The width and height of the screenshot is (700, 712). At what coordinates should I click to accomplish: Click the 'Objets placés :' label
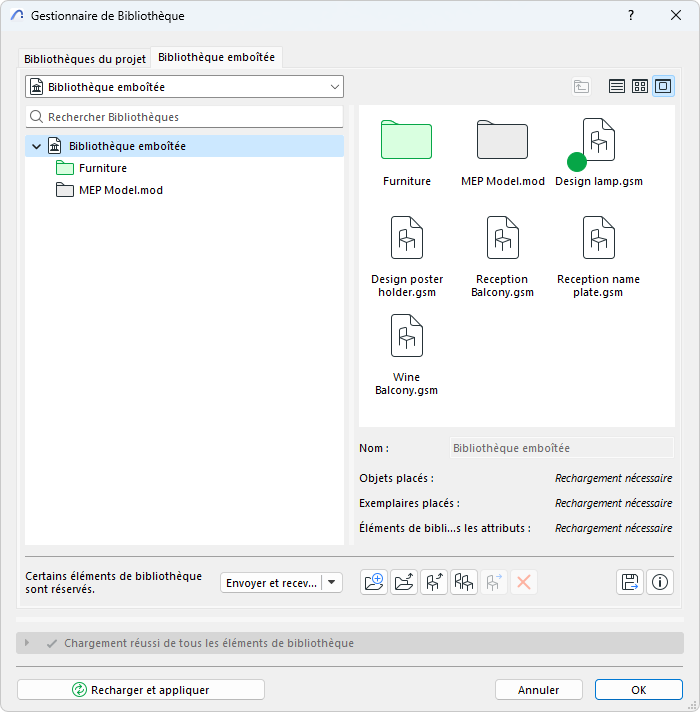396,478
